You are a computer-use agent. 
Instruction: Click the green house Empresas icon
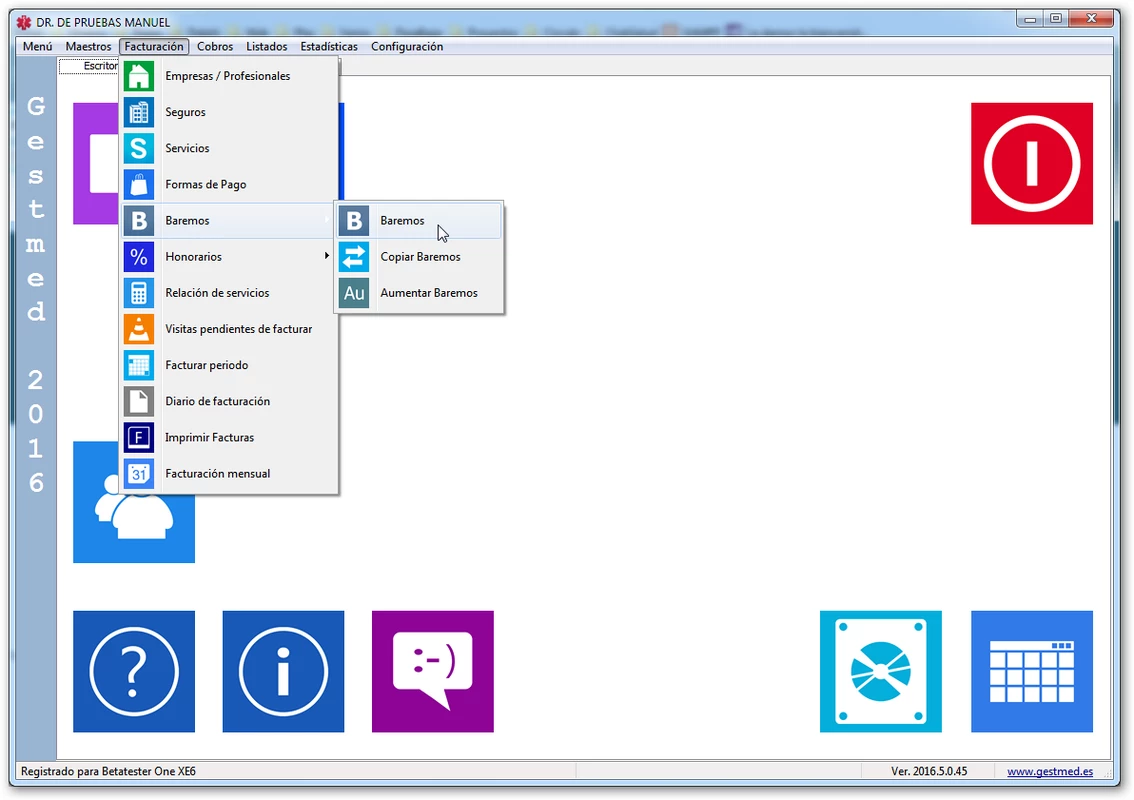point(138,76)
